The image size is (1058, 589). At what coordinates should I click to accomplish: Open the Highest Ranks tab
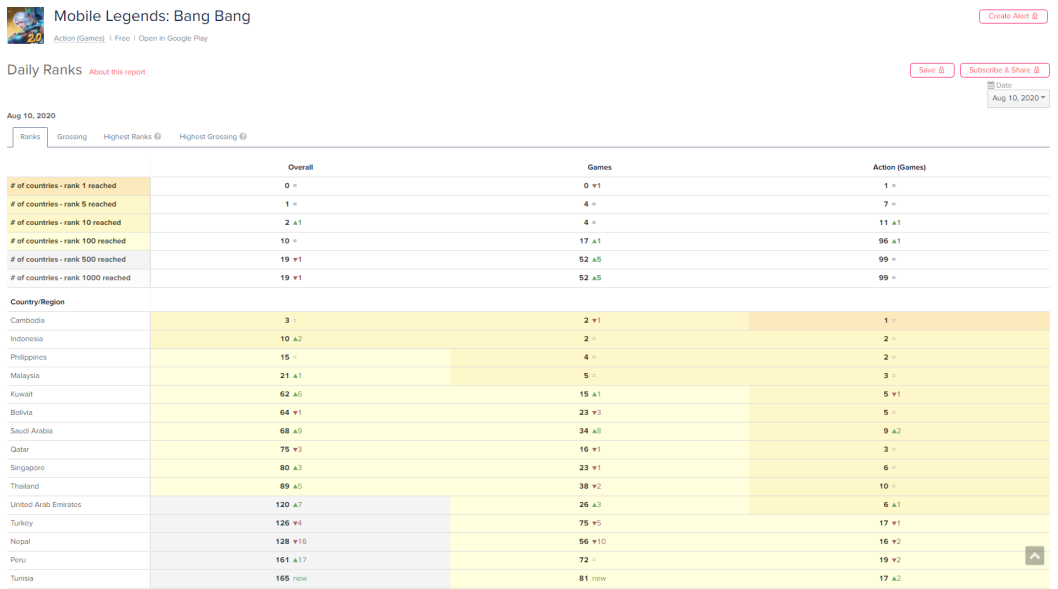tap(128, 137)
